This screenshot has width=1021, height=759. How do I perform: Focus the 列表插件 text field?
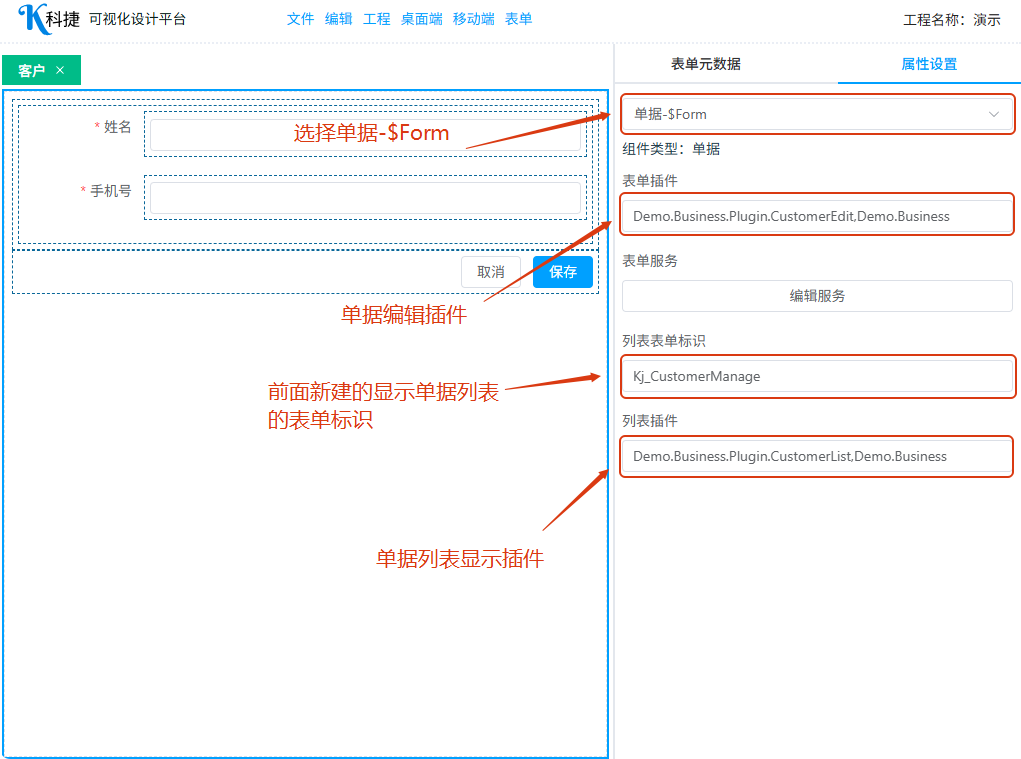[x=816, y=456]
